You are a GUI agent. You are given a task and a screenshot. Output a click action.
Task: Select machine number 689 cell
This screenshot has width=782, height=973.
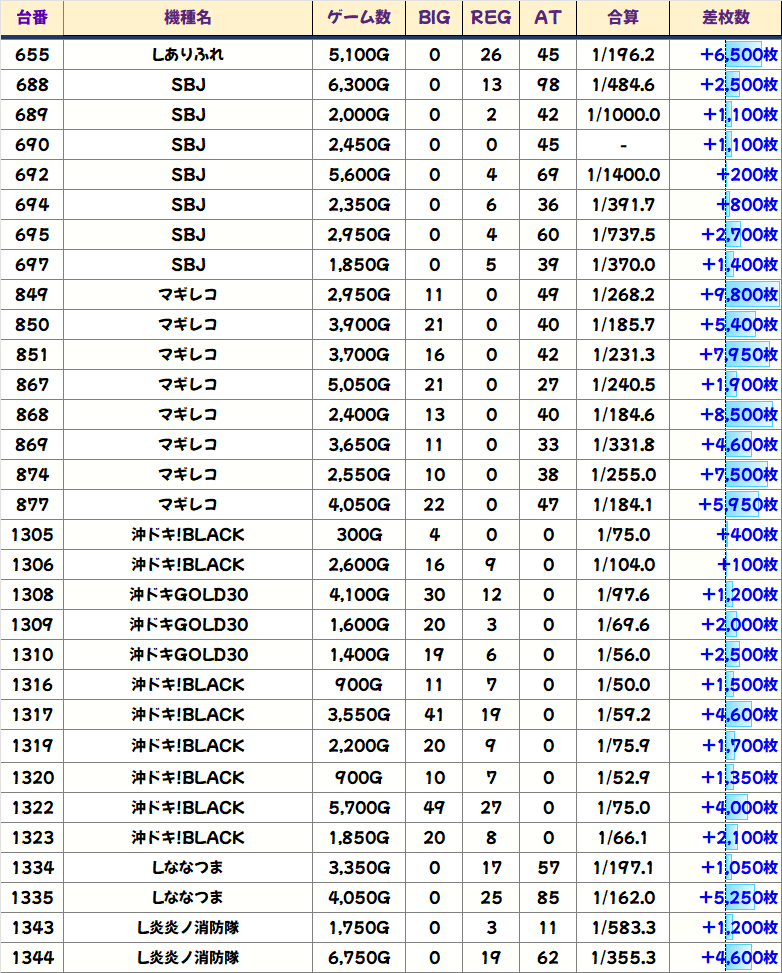32,115
